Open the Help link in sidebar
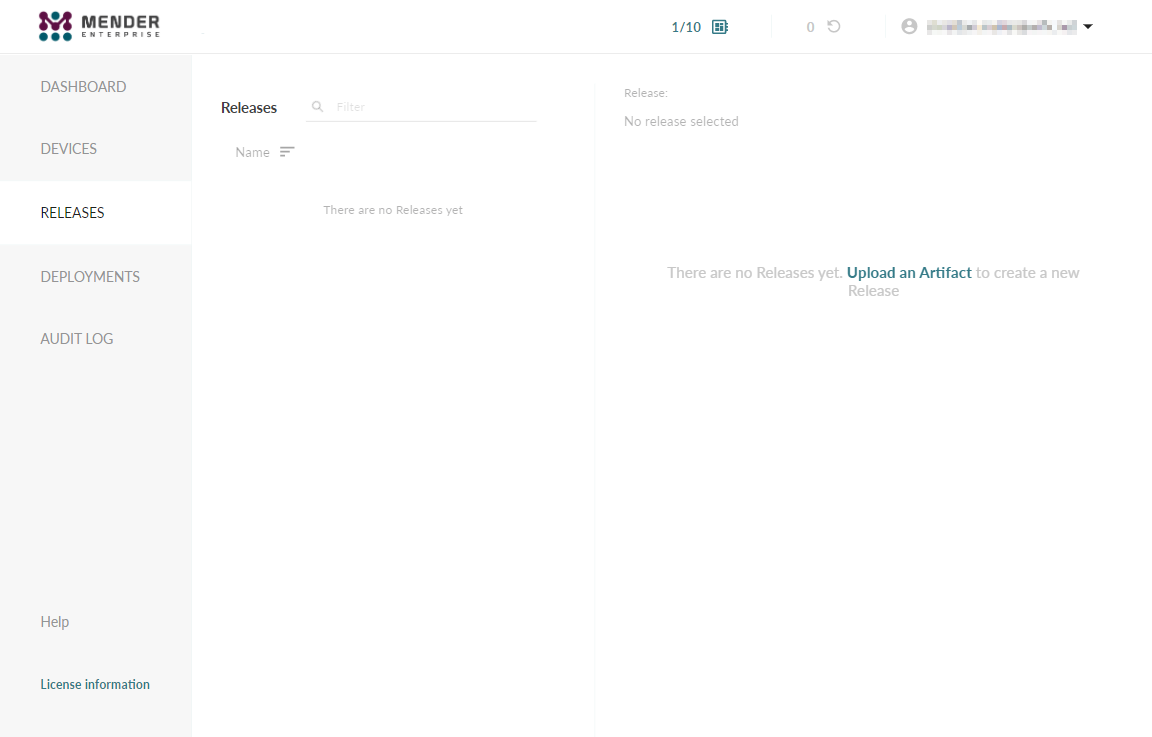Viewport: 1152px width, 737px height. (55, 622)
